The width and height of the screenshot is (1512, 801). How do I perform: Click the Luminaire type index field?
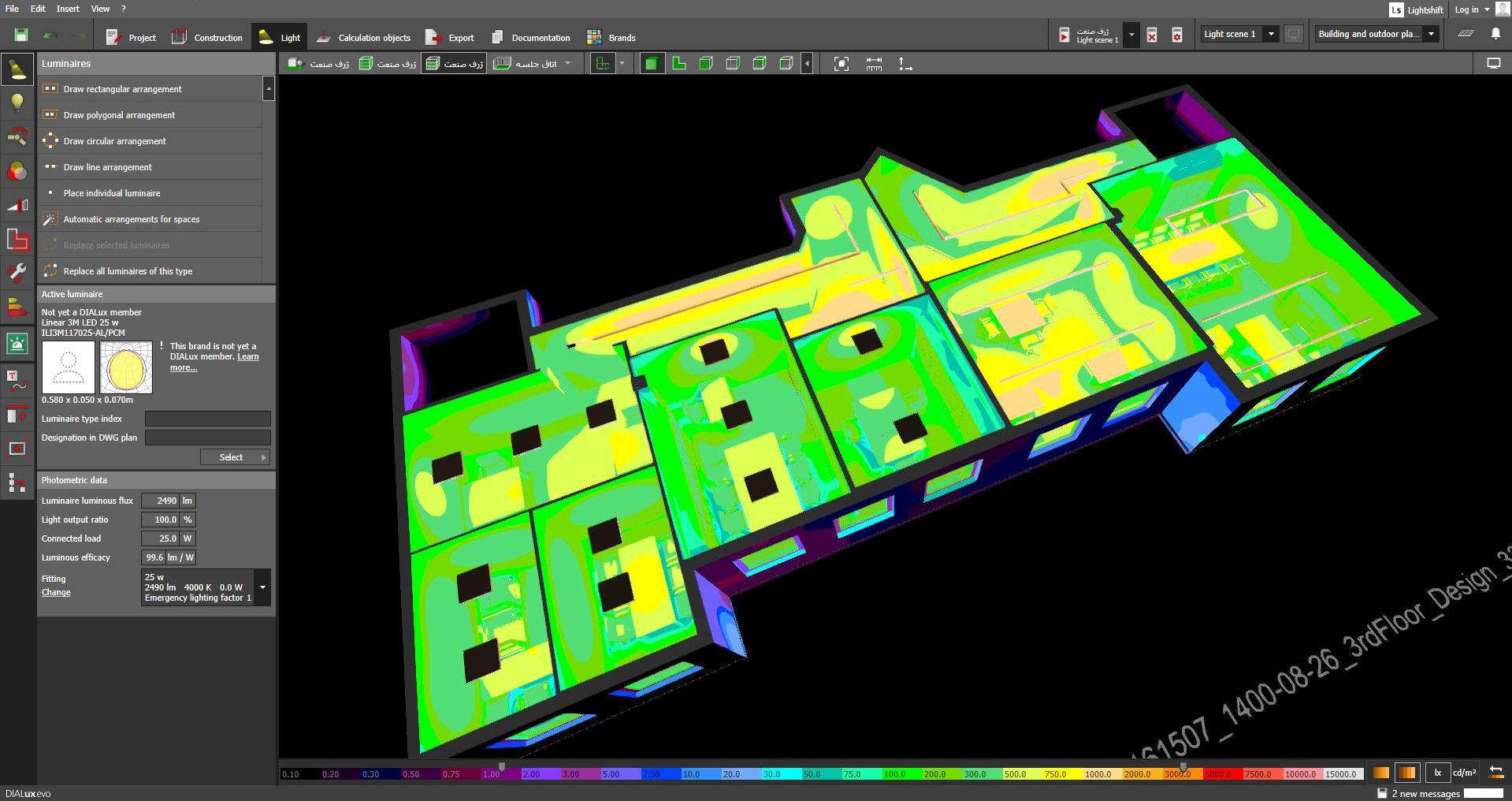point(207,419)
